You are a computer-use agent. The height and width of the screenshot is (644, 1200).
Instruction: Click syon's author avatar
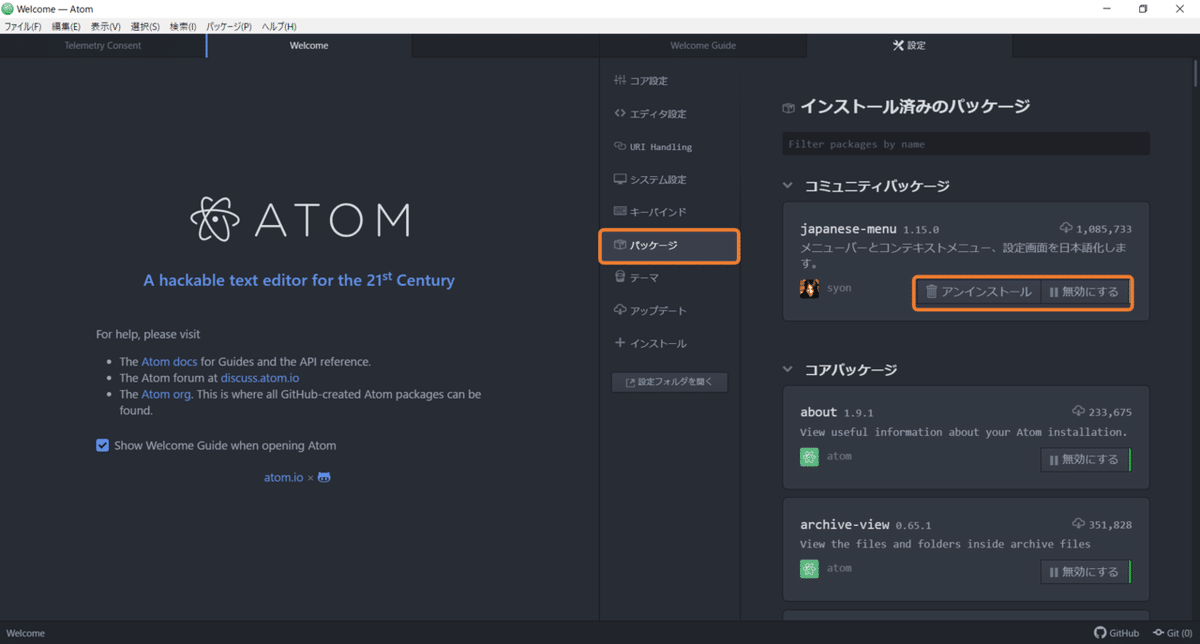810,289
